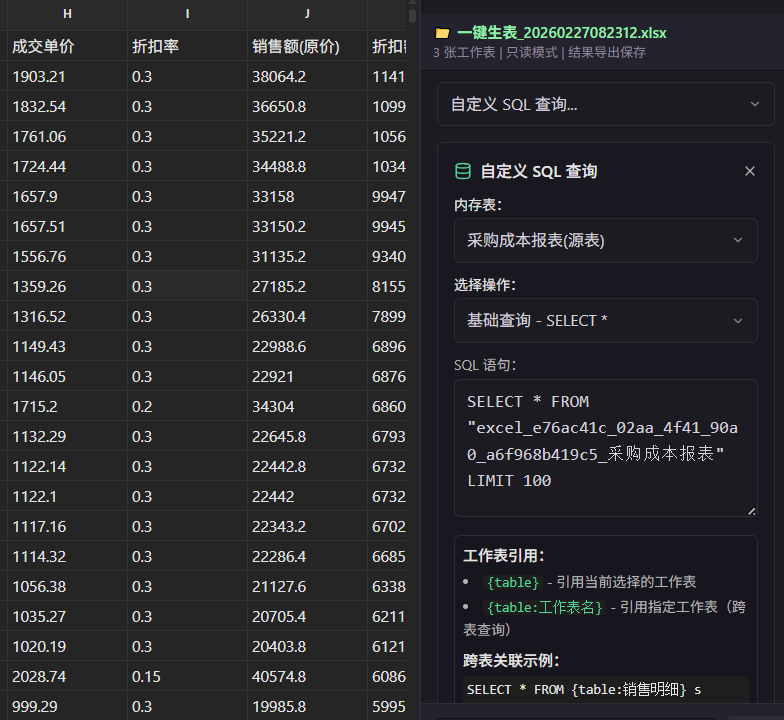Click the file name 一键生表_20260227082312.xlsx
Screen dimensions: 784x720
(562, 33)
